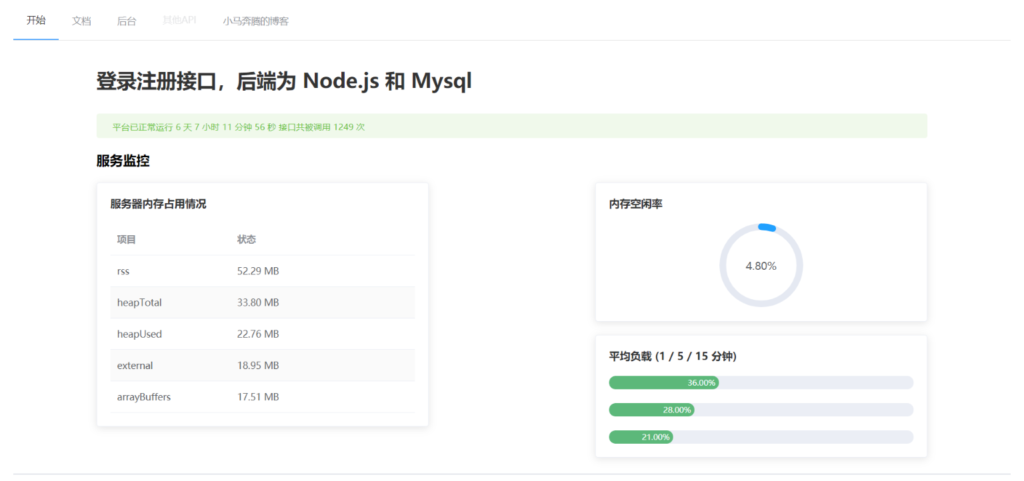Click the 内存空闲率 card title
The width and height of the screenshot is (1024, 481).
tap(636, 204)
